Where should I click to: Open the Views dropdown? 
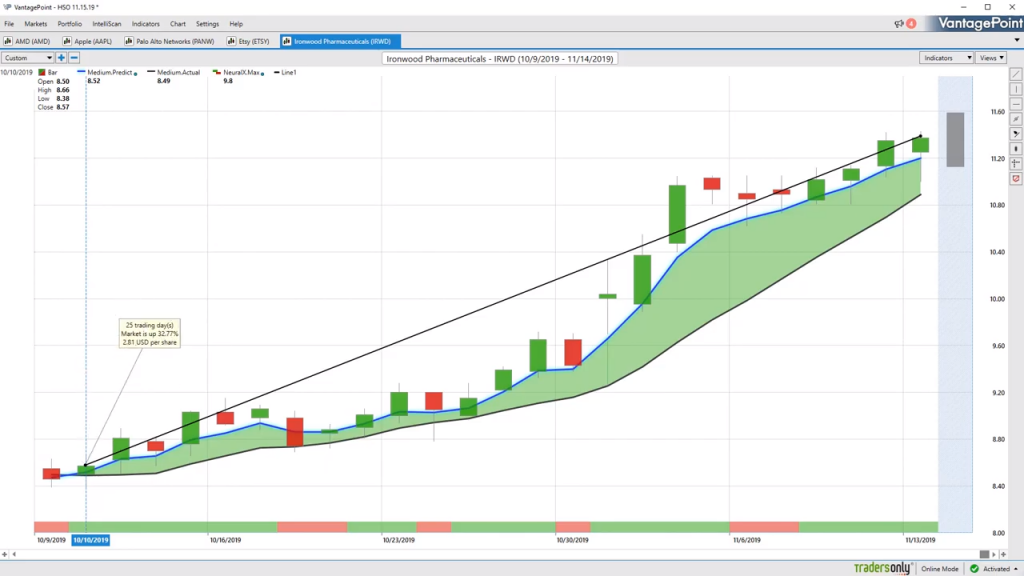point(991,57)
